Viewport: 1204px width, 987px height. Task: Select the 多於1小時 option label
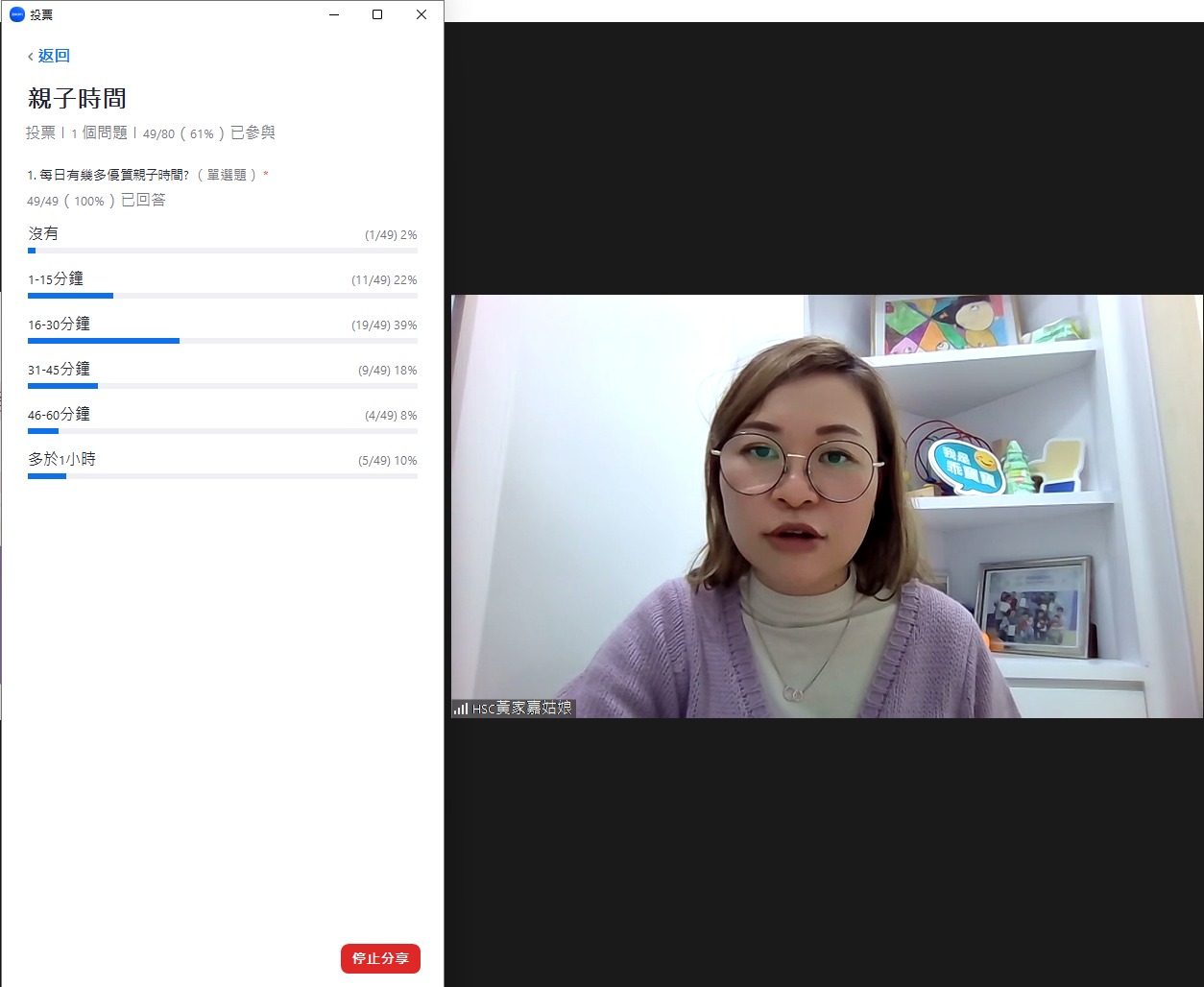[61, 460]
